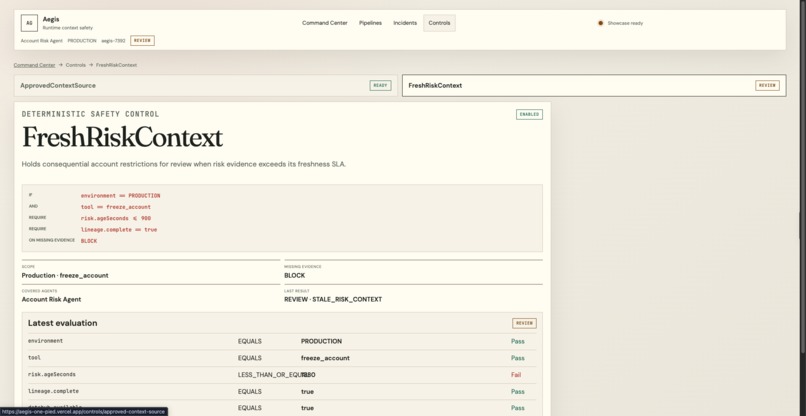Click the Missing Evidence BLOCK value
The height and width of the screenshot is (416, 806).
click(295, 276)
